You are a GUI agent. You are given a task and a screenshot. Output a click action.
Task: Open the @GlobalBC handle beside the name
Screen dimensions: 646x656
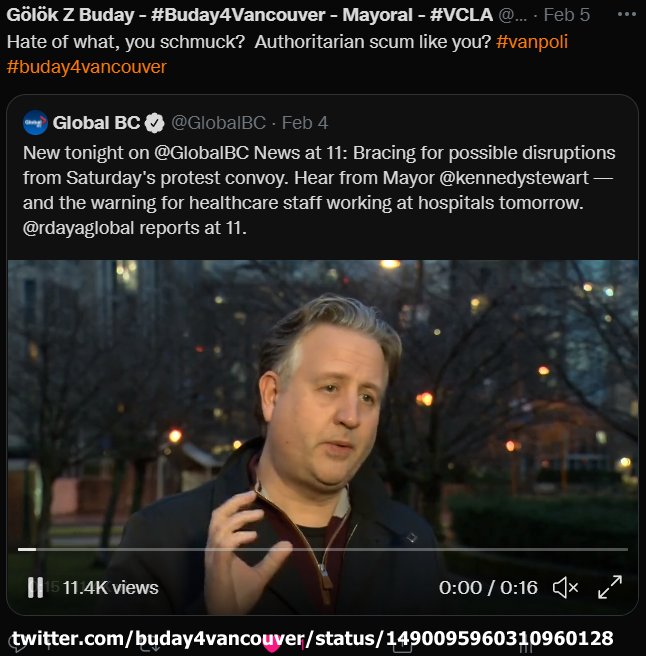click(218, 123)
